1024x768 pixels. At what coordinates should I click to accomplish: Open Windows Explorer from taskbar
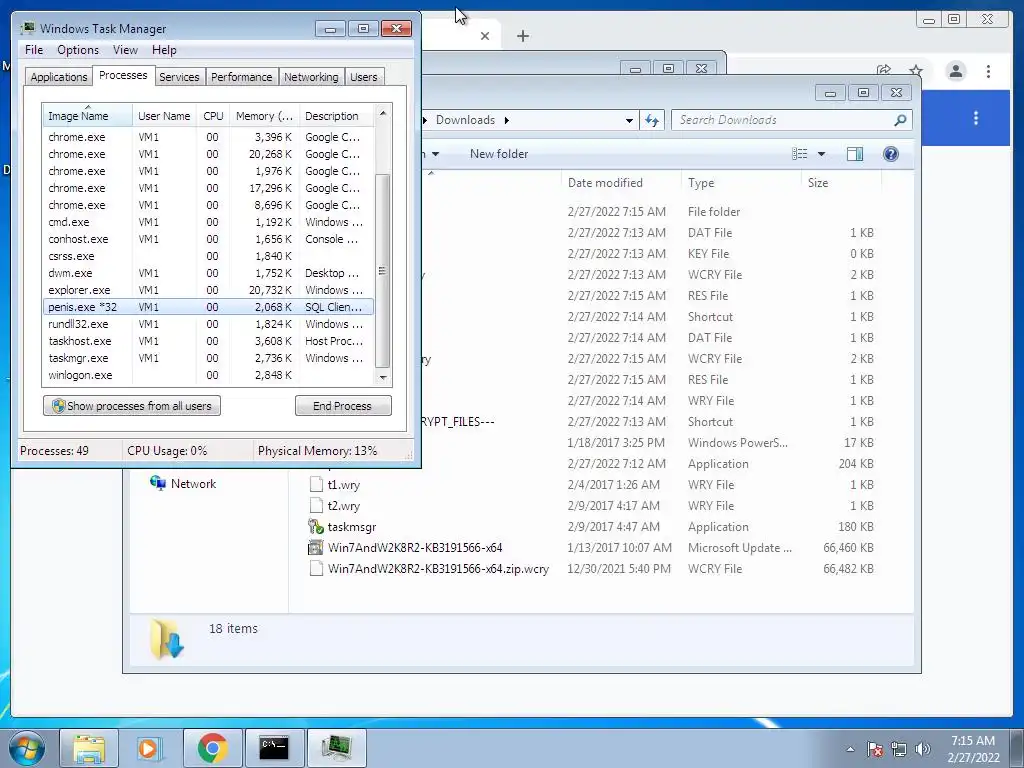(x=89, y=748)
